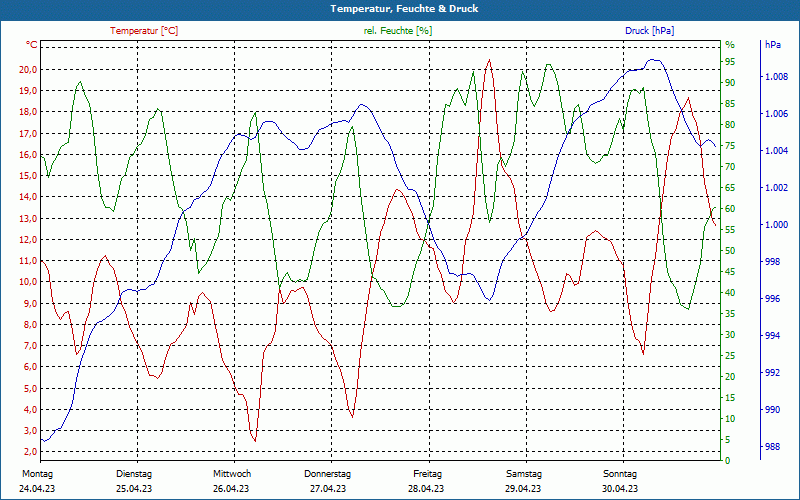
Task: Click the chart title 'Temperatur, Feuchte & Druck'
Action: pyautogui.click(x=404, y=9)
